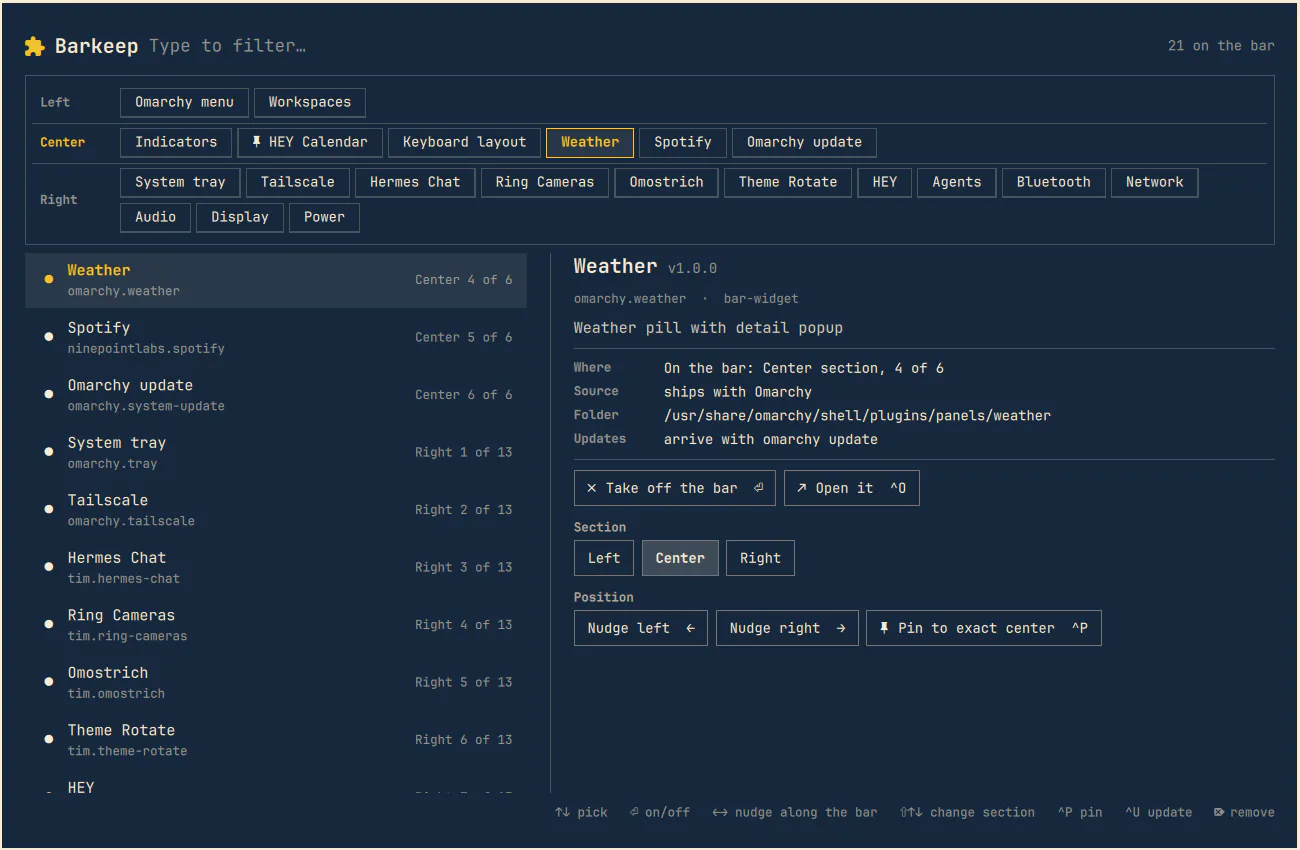Click the status dot next to Omostrich

pyautogui.click(x=48, y=682)
